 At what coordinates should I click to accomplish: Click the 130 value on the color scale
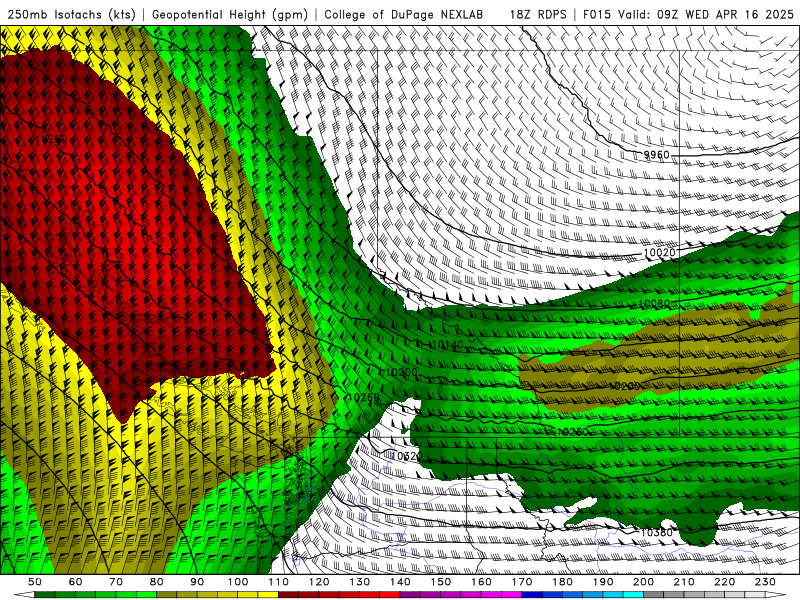360,582
